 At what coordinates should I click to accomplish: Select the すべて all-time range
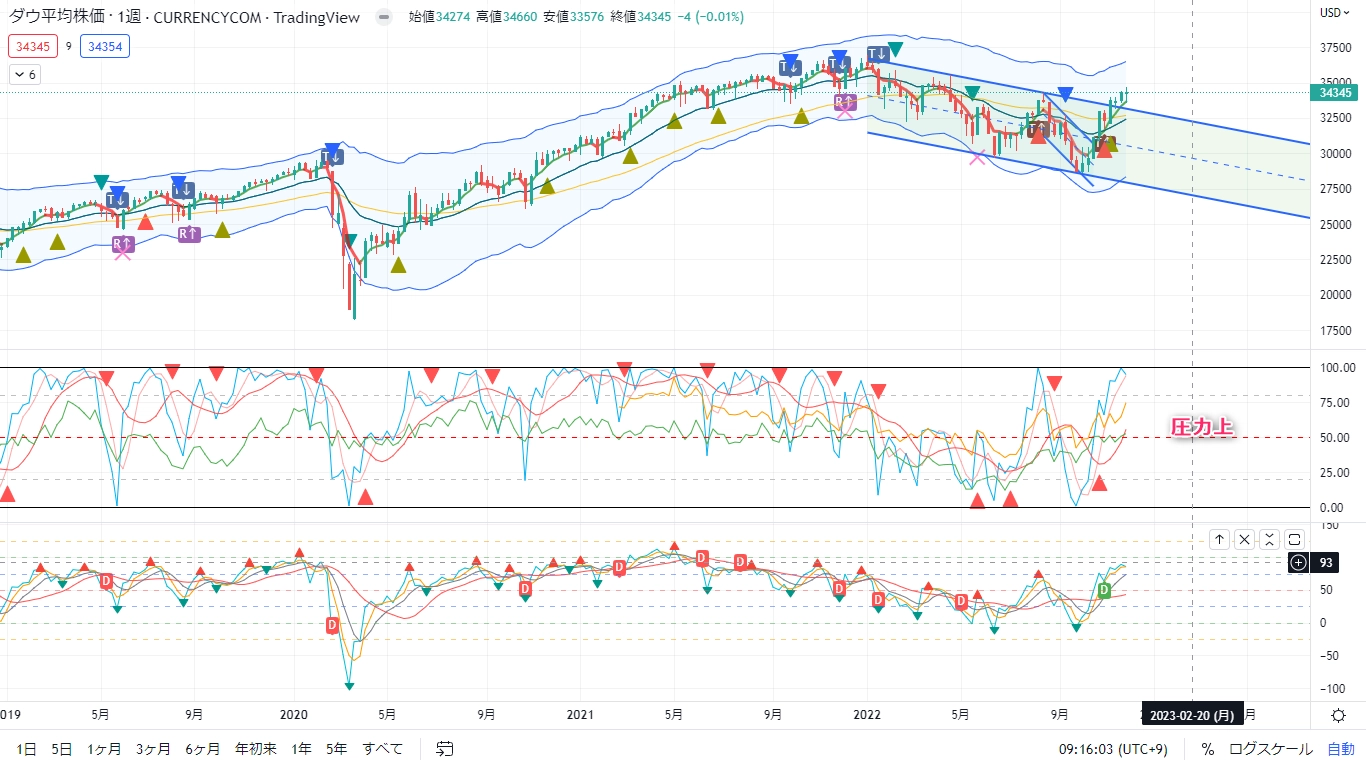pyautogui.click(x=383, y=749)
